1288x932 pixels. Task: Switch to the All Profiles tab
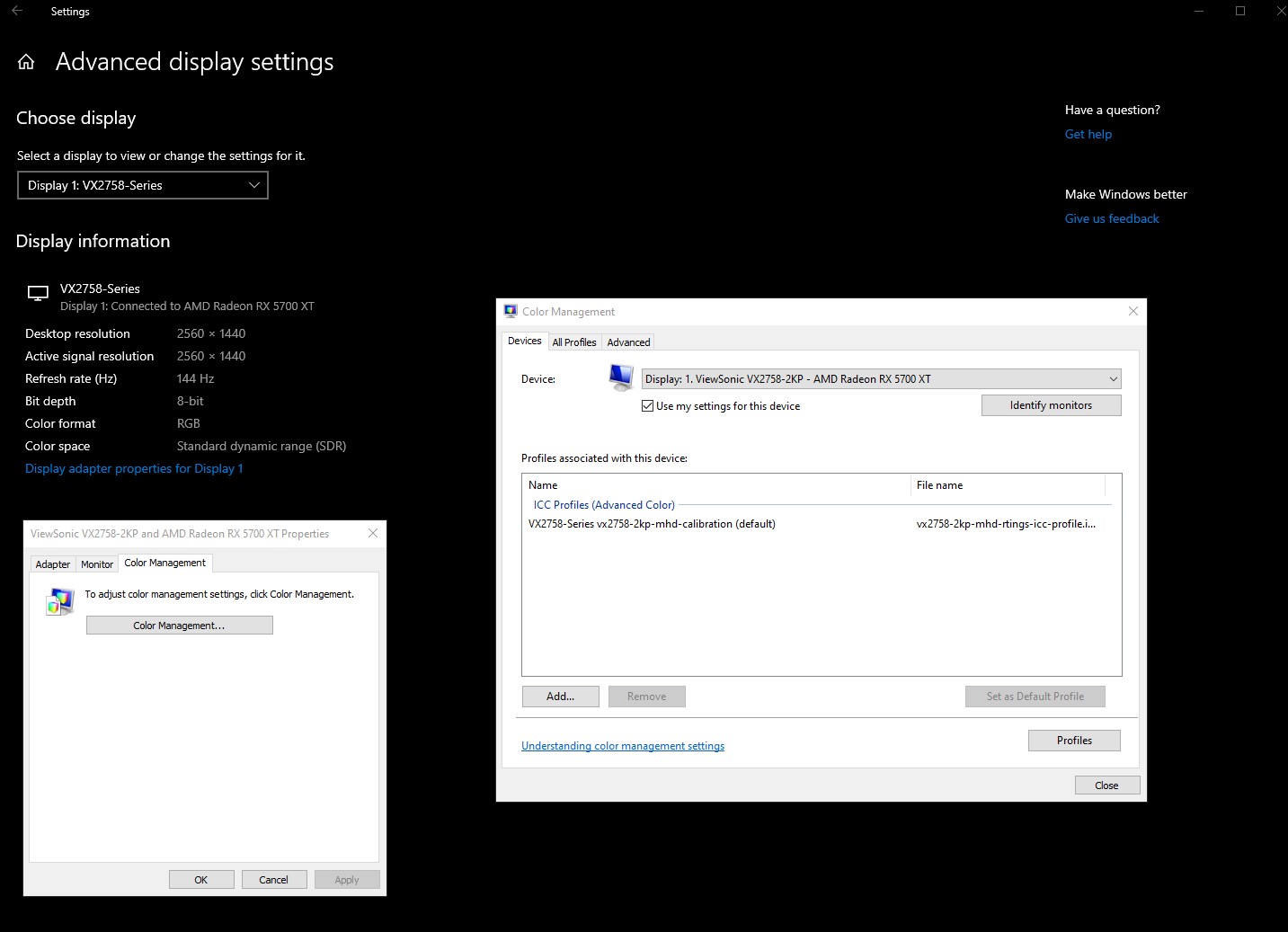click(x=574, y=342)
